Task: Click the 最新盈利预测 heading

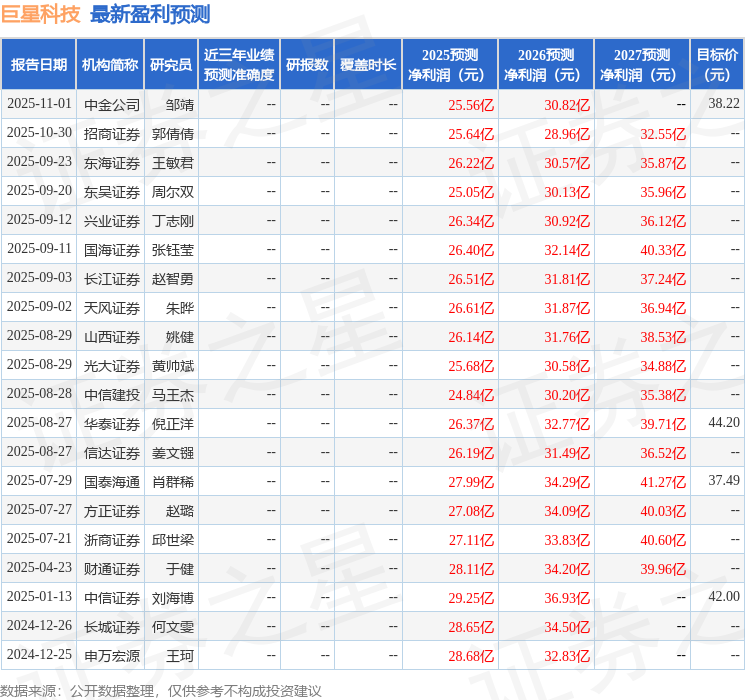Action: click(x=150, y=14)
